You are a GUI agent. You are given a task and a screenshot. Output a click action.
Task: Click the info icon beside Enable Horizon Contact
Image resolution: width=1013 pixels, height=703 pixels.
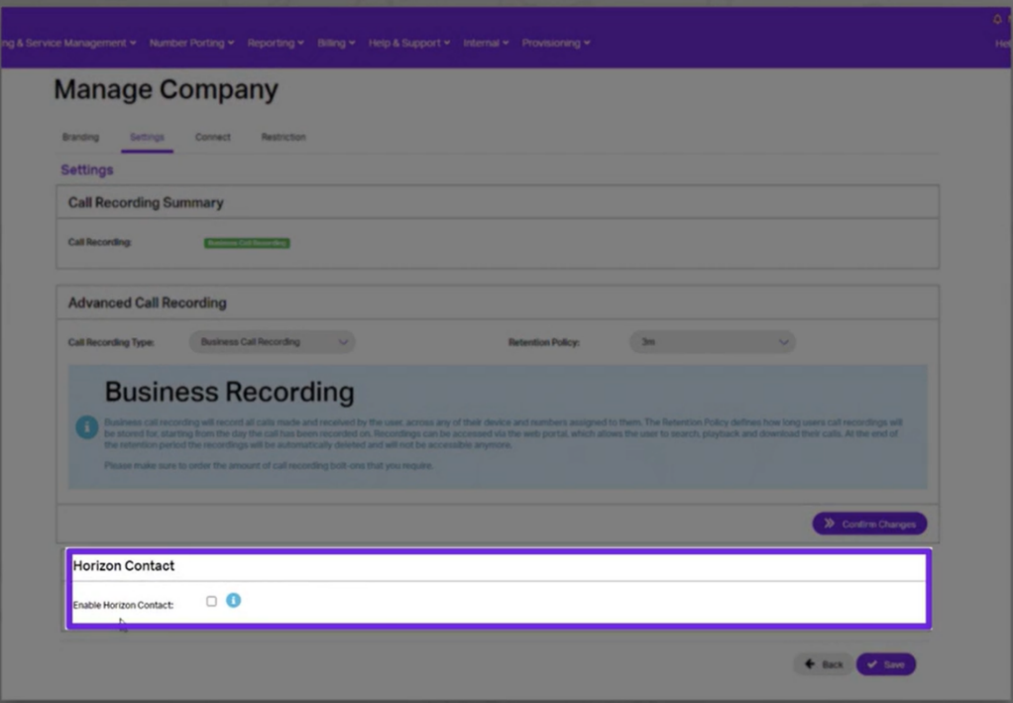tap(233, 600)
